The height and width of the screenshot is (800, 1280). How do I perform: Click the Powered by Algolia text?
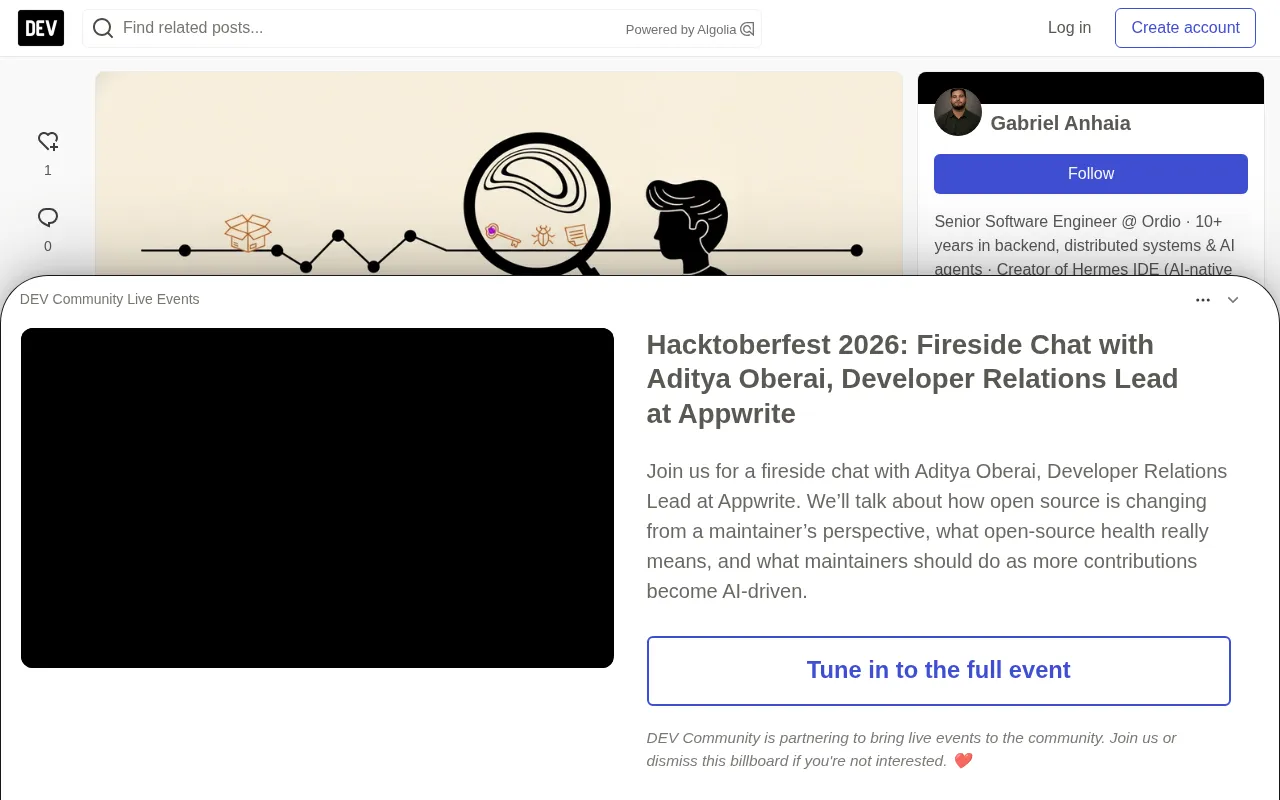point(681,30)
